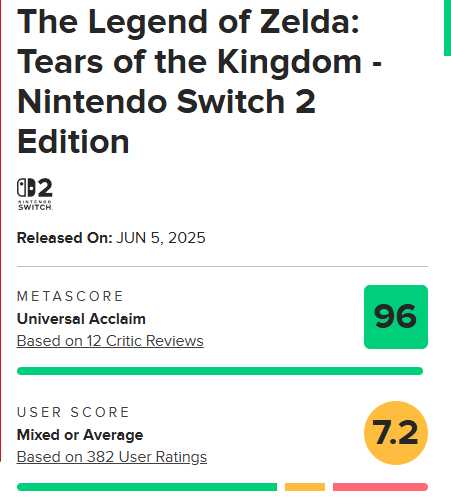
Task: Click the METASCORE section label
Action: [x=70, y=296]
